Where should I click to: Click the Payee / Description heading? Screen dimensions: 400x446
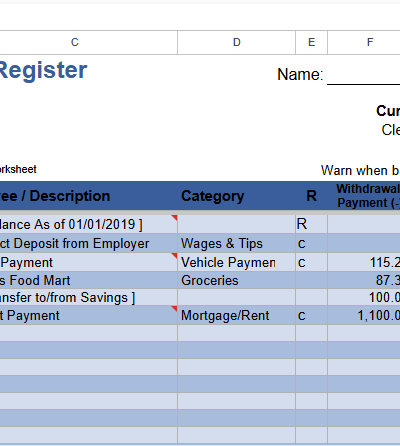click(x=55, y=196)
